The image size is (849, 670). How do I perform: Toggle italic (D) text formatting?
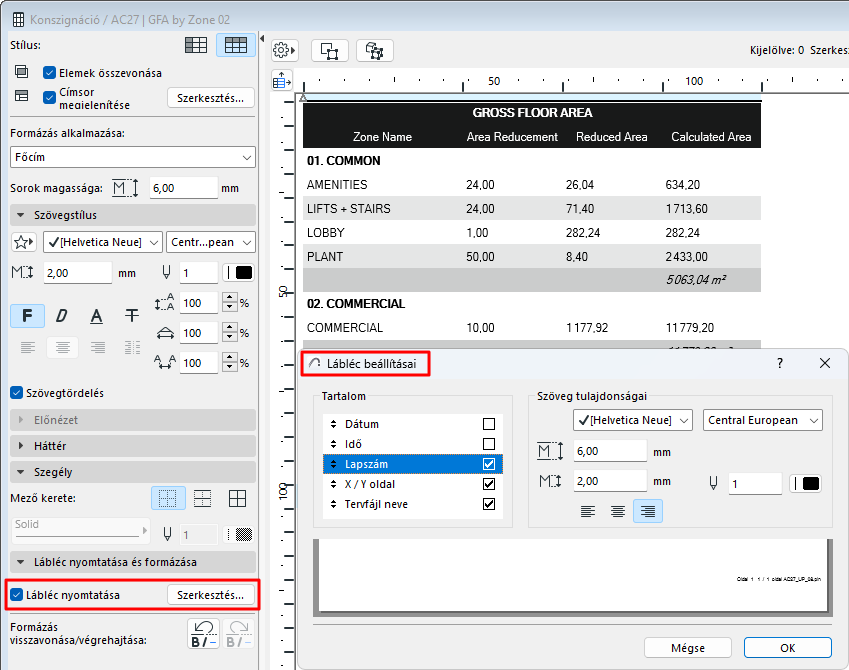61,316
